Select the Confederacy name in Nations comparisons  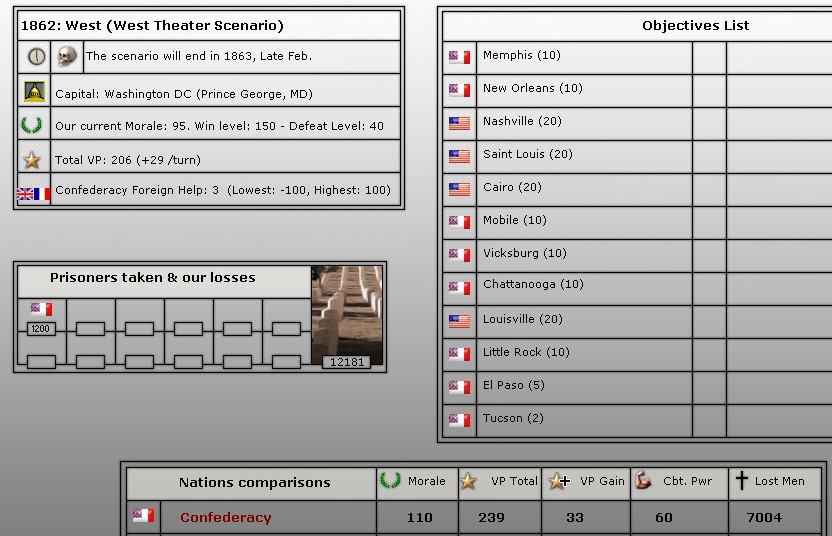tap(225, 517)
